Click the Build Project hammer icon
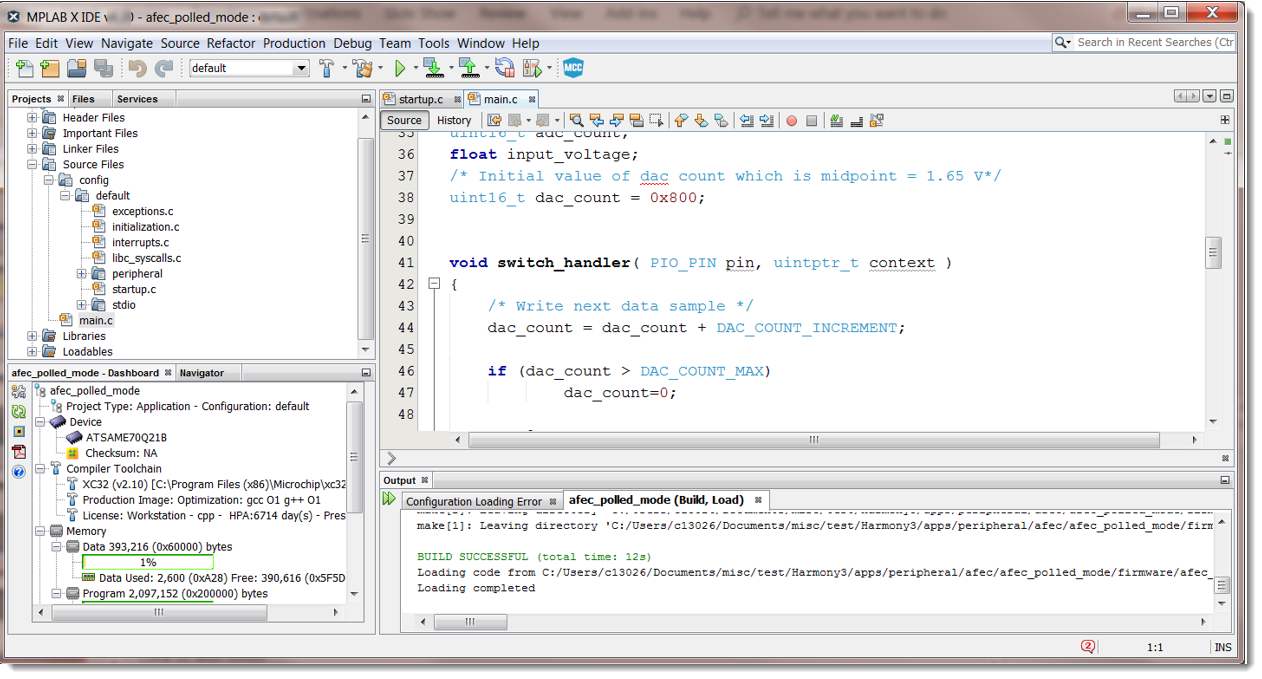The height and width of the screenshot is (679, 1262). click(327, 68)
